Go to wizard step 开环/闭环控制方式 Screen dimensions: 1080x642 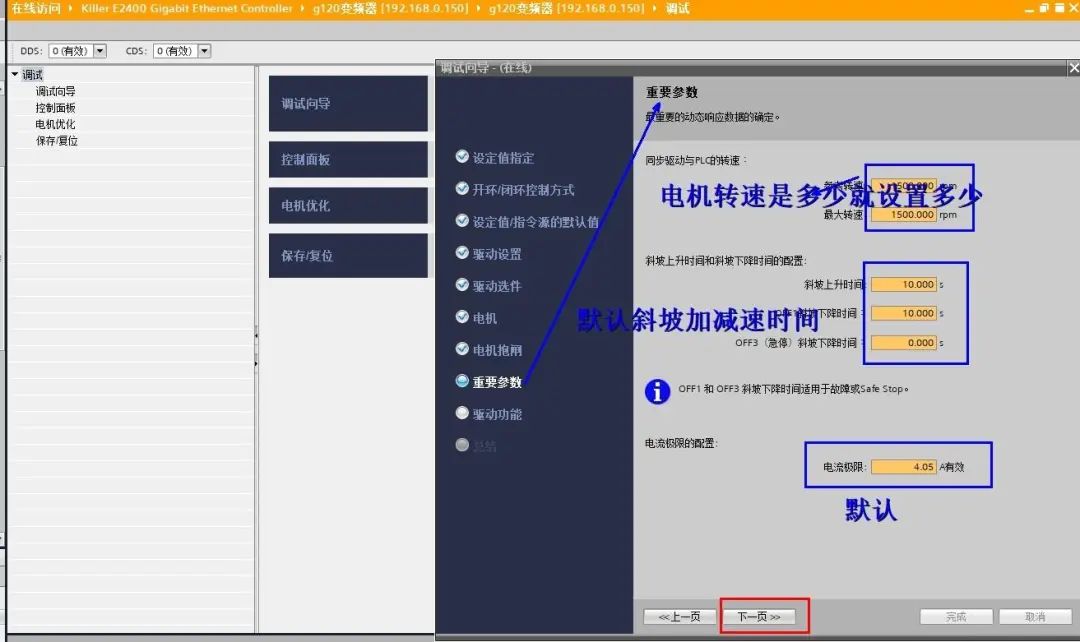[523, 189]
